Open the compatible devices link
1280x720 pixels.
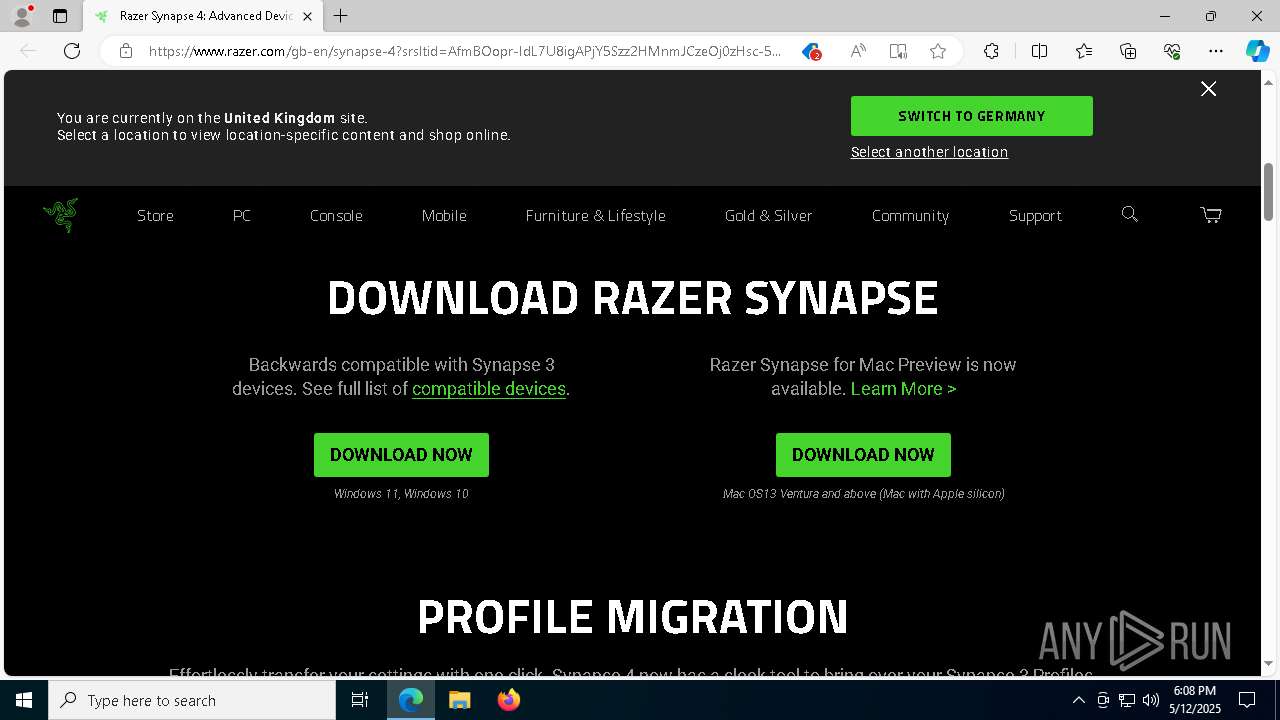[x=489, y=389]
